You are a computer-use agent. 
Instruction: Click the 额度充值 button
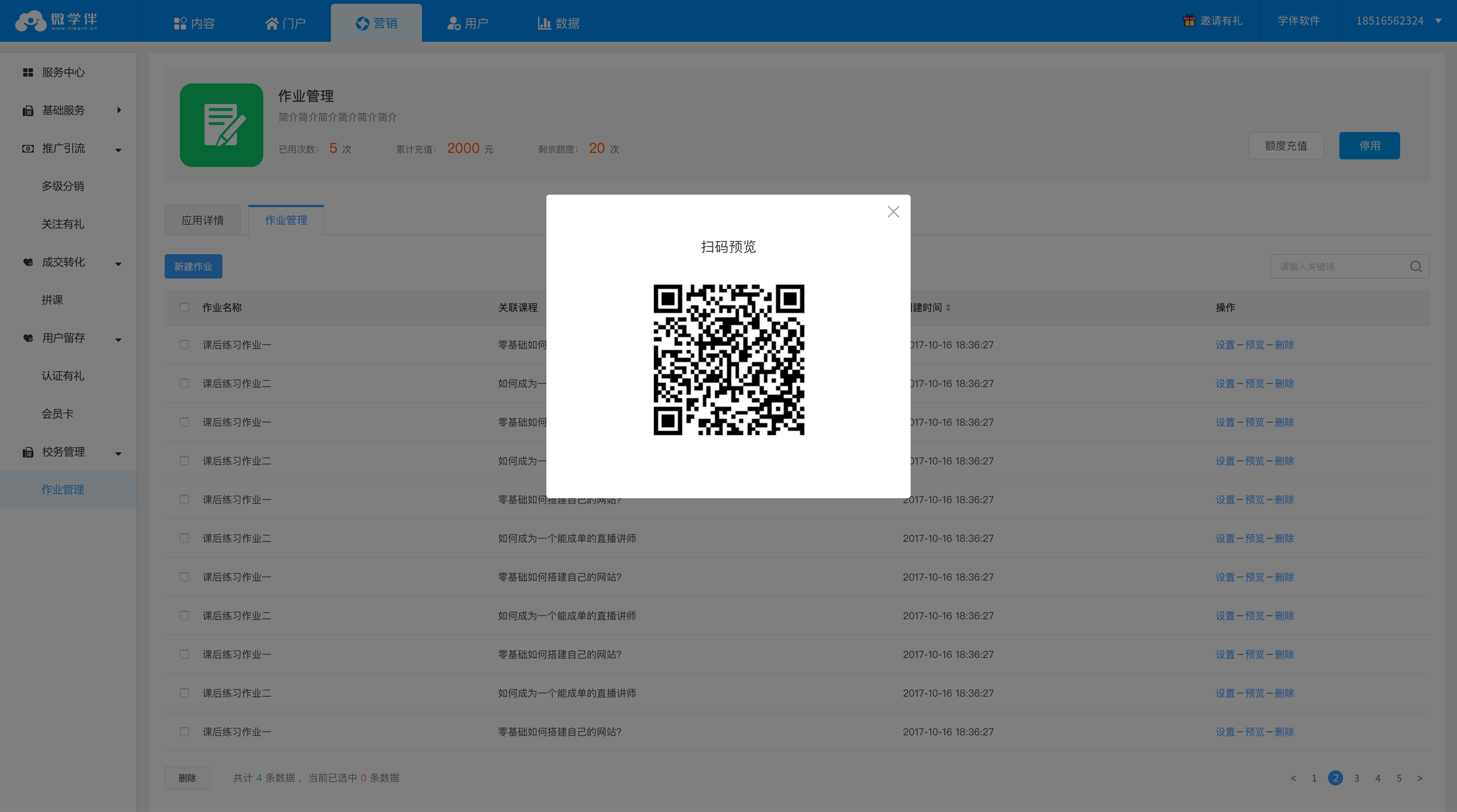(x=1285, y=145)
